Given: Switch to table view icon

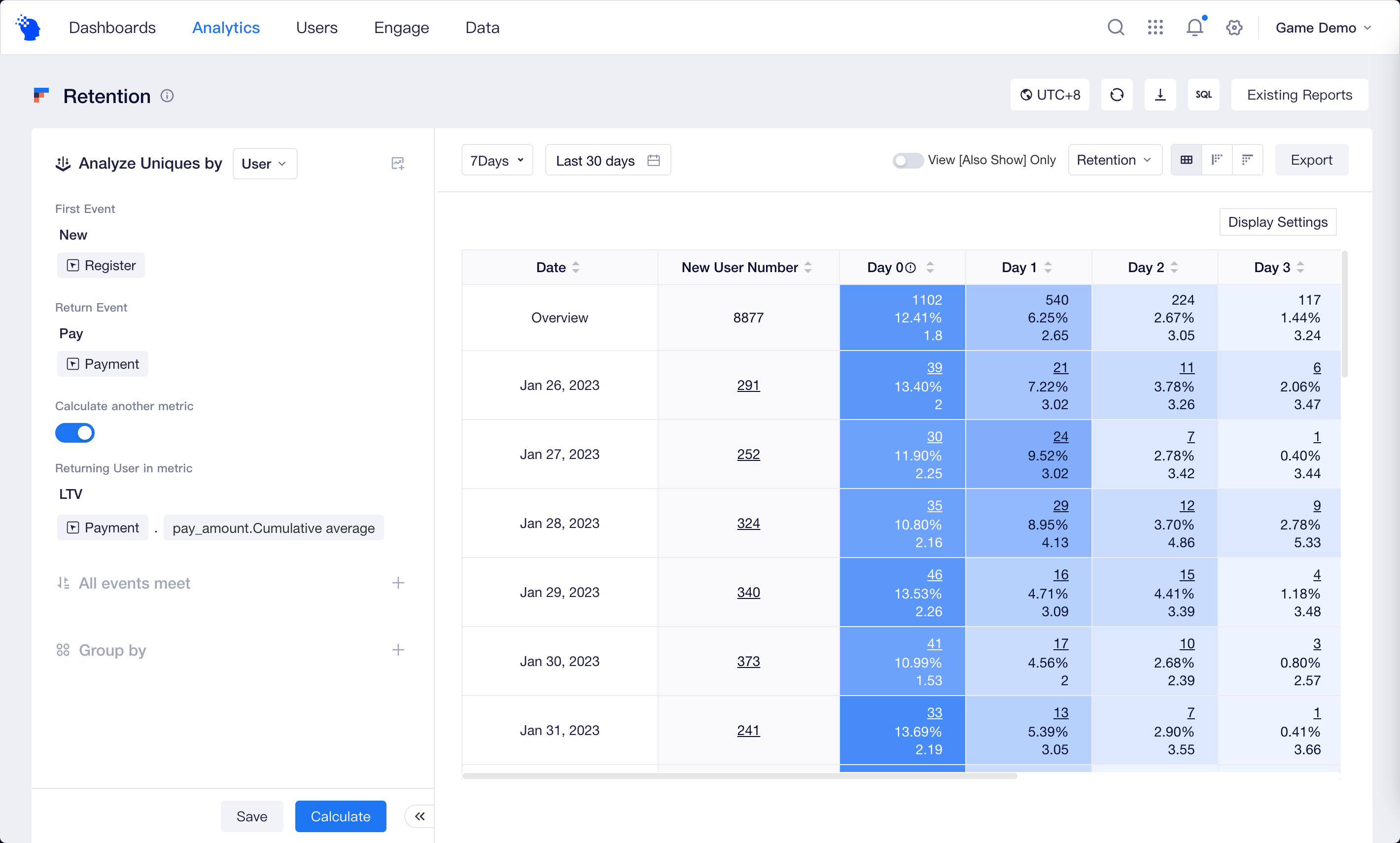Looking at the screenshot, I should tap(1187, 160).
